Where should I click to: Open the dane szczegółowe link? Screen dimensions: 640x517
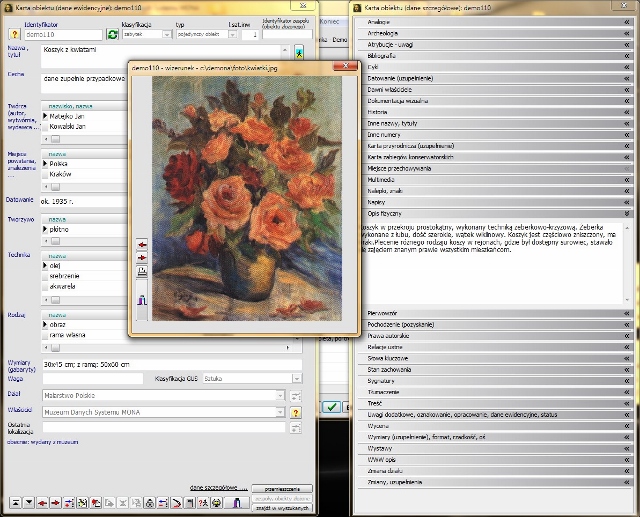(x=219, y=488)
